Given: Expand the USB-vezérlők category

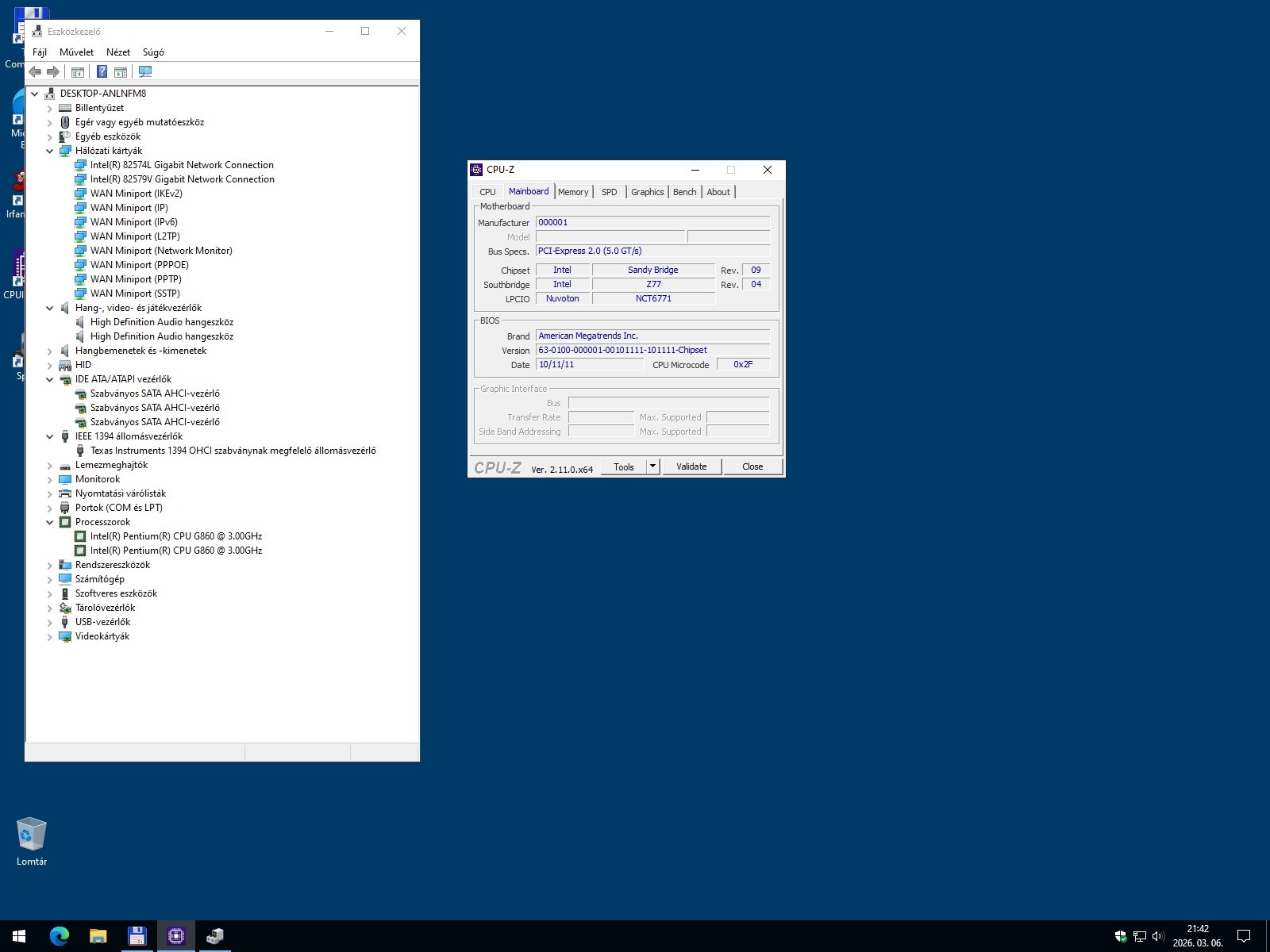Looking at the screenshot, I should [50, 622].
